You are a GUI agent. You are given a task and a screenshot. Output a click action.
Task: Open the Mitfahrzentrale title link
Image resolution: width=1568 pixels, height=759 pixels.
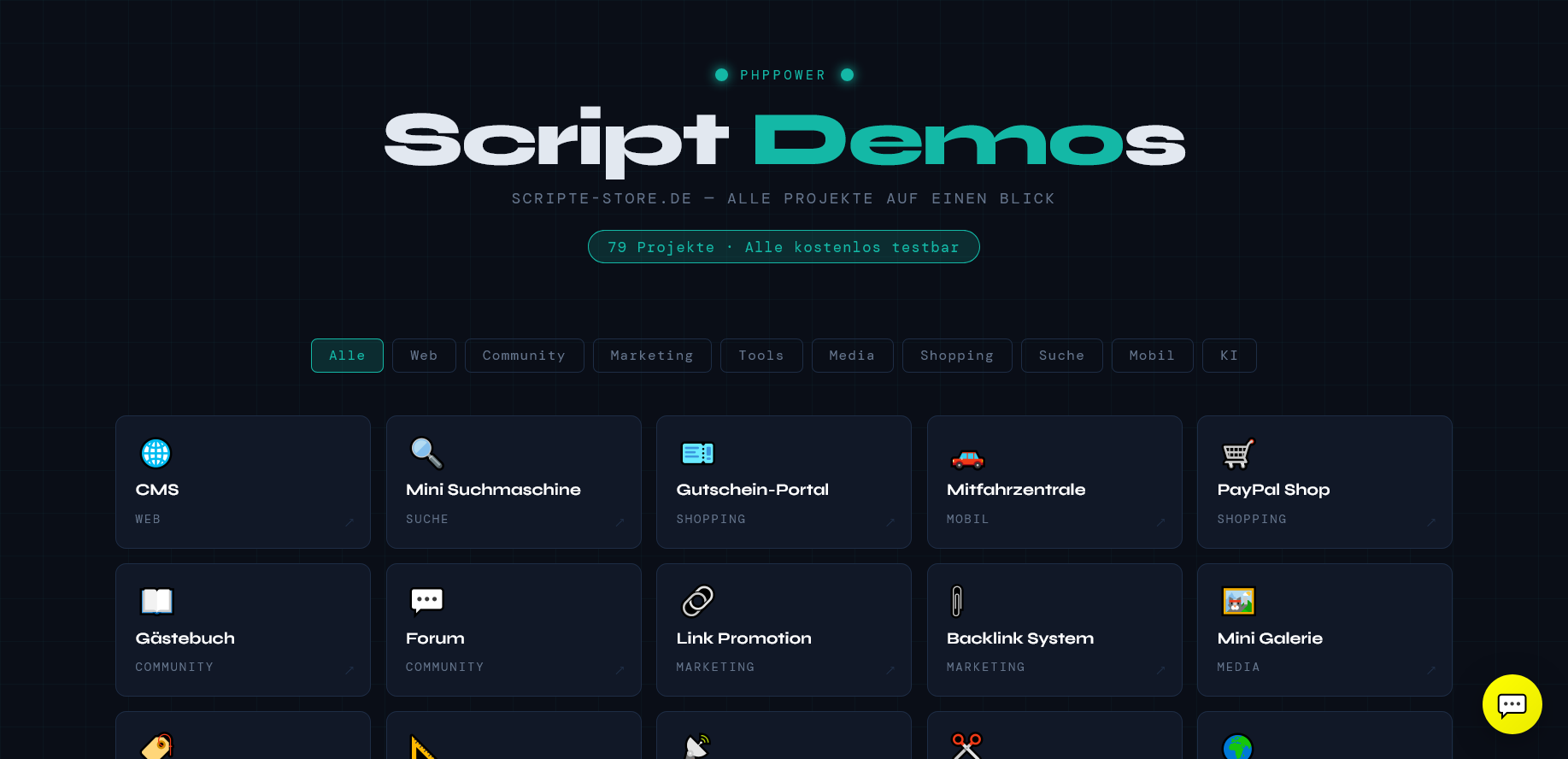[x=1016, y=490]
